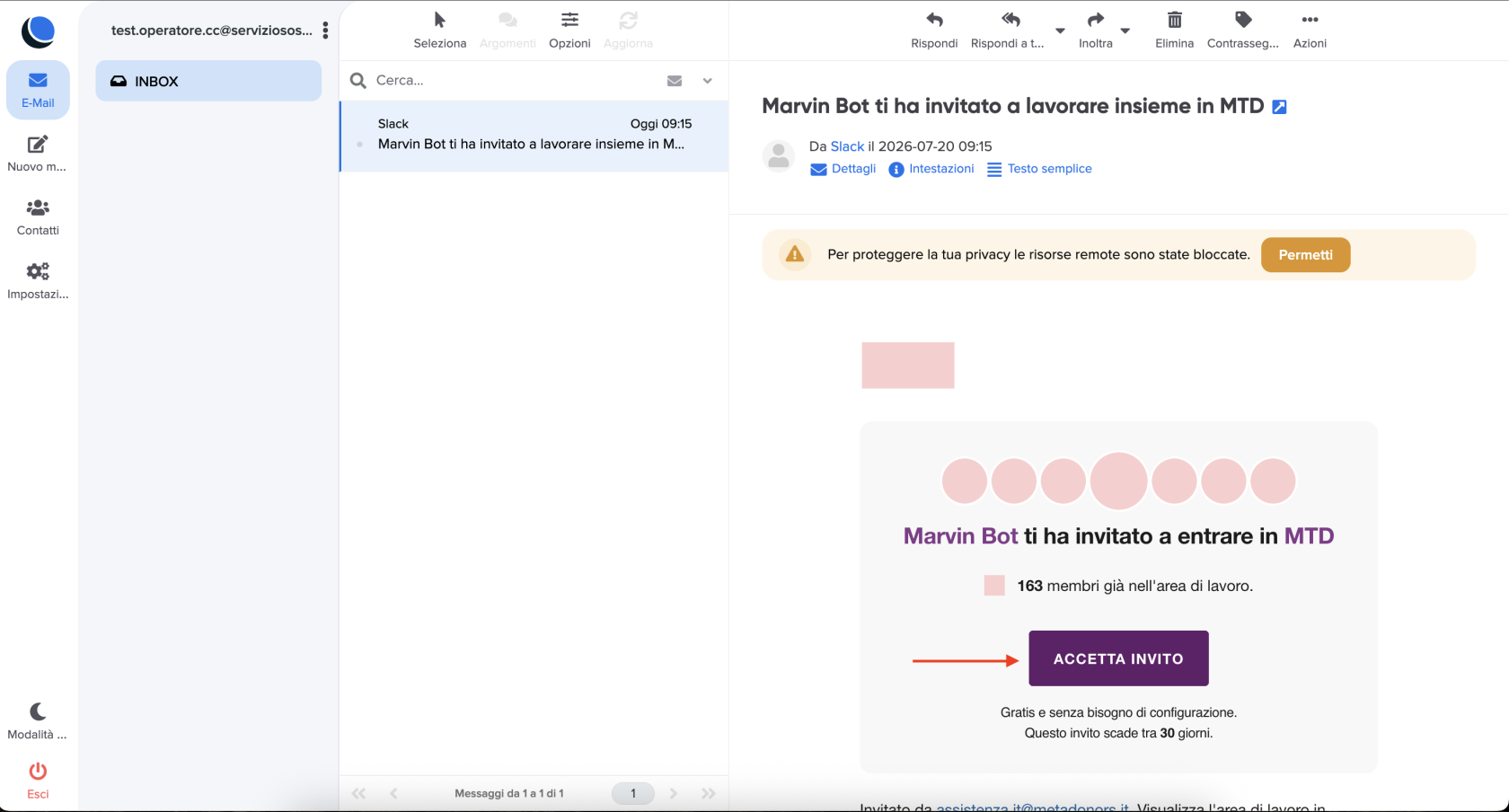The height and width of the screenshot is (812, 1509).
Task: Click the warning triangle icon in privacy notice
Action: coord(795,254)
